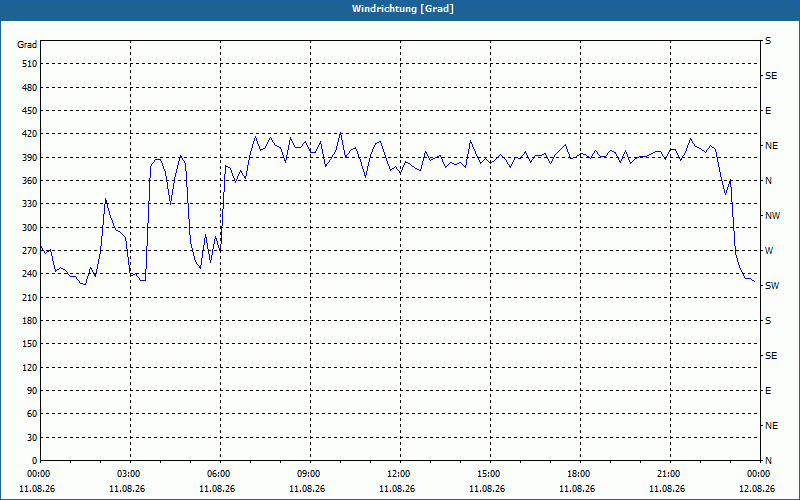Click the 'Grad' y-axis unit label
The height and width of the screenshot is (500, 800).
(x=27, y=45)
